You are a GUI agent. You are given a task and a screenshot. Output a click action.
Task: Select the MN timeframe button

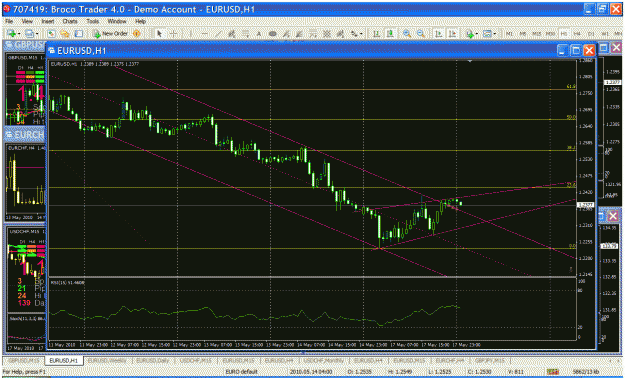tap(619, 34)
